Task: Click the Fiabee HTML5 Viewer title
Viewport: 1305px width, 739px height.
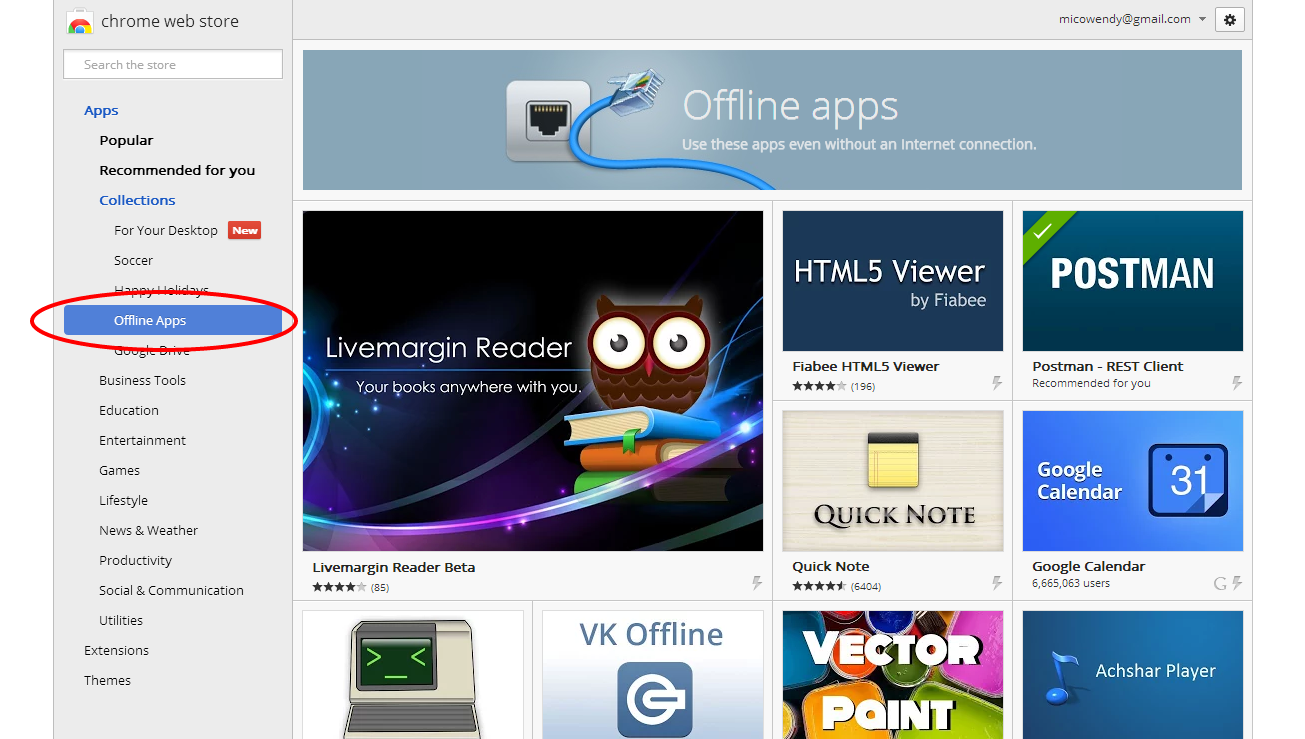Action: tap(866, 367)
